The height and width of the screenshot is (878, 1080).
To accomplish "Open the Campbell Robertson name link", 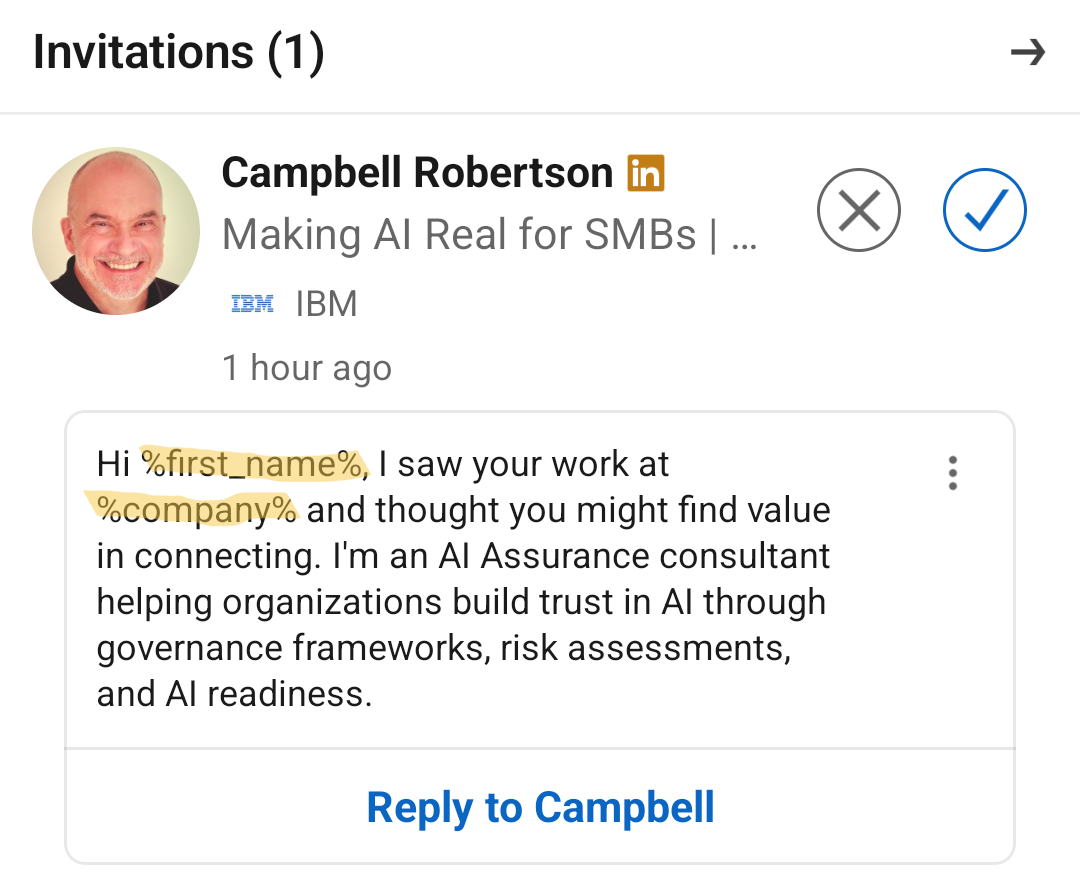I will point(417,174).
